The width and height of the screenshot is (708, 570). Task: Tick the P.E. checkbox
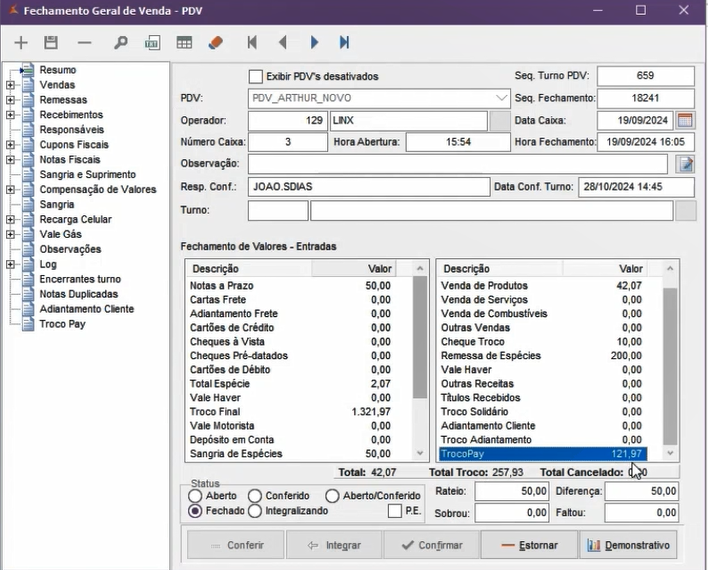[x=395, y=511]
